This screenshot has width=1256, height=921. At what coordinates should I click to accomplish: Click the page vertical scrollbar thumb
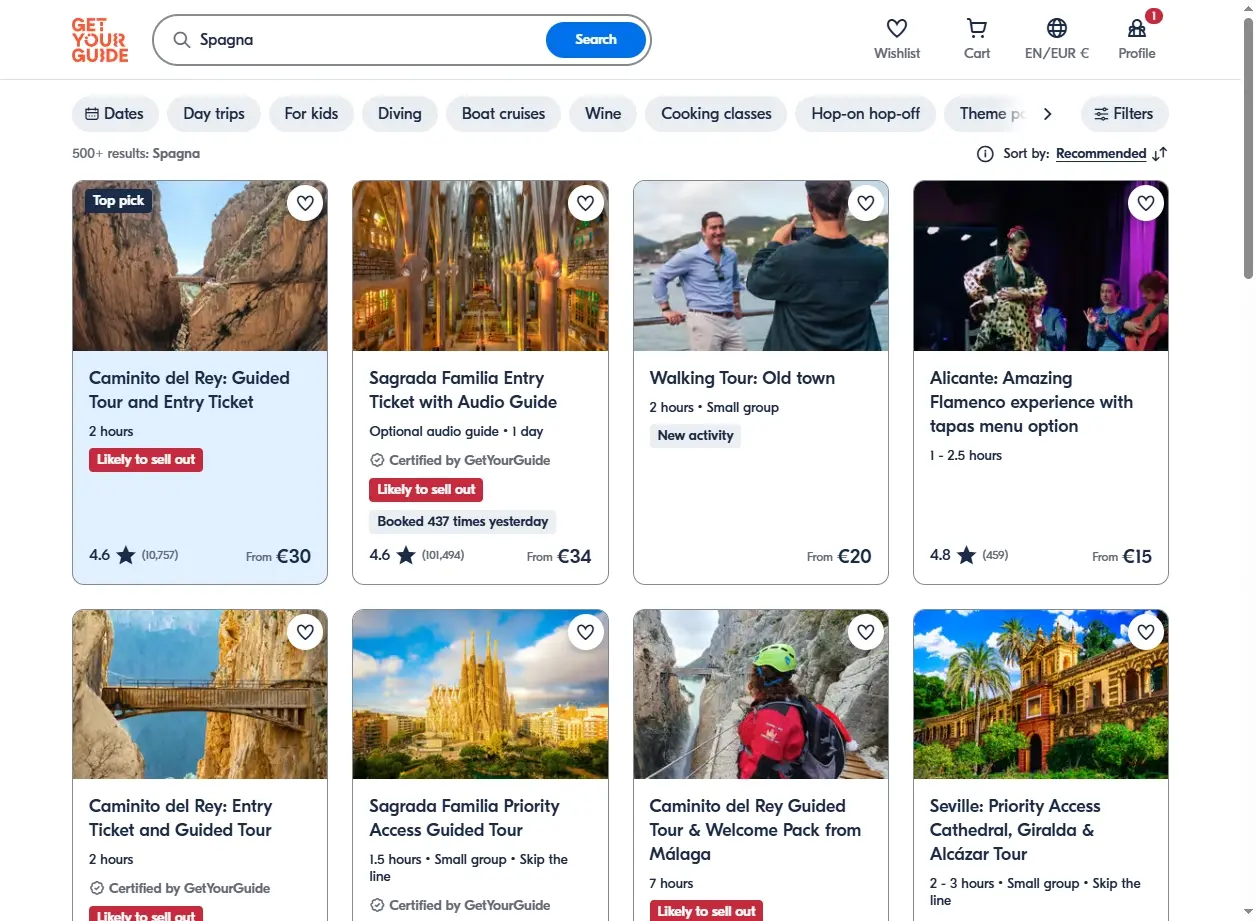point(1248,150)
